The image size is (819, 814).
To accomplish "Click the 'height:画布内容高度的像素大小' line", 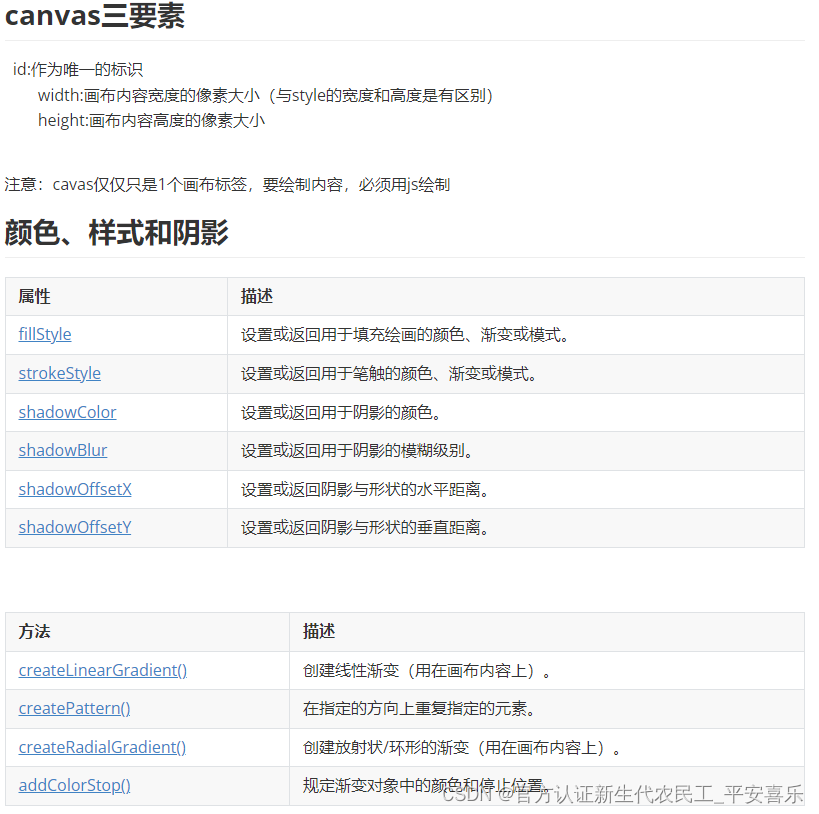I will [151, 121].
